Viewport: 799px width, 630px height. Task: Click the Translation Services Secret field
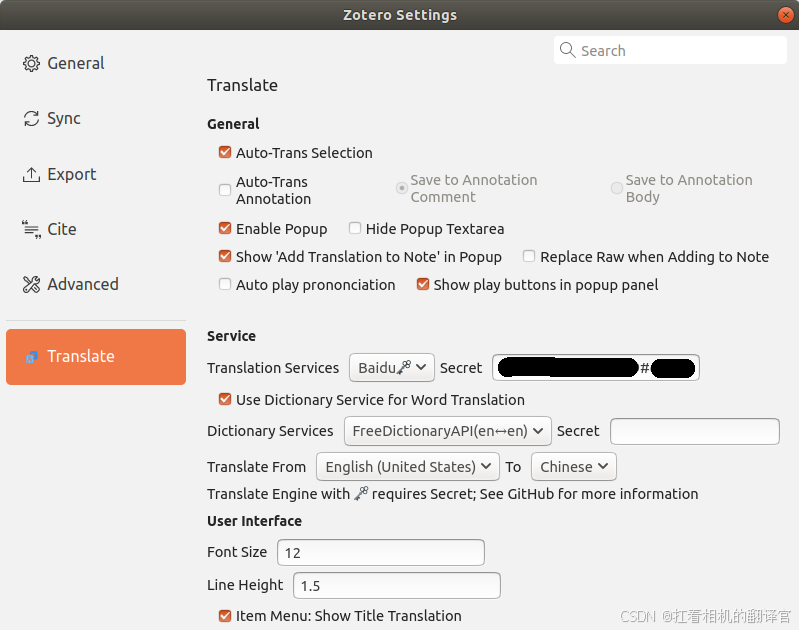(596, 368)
